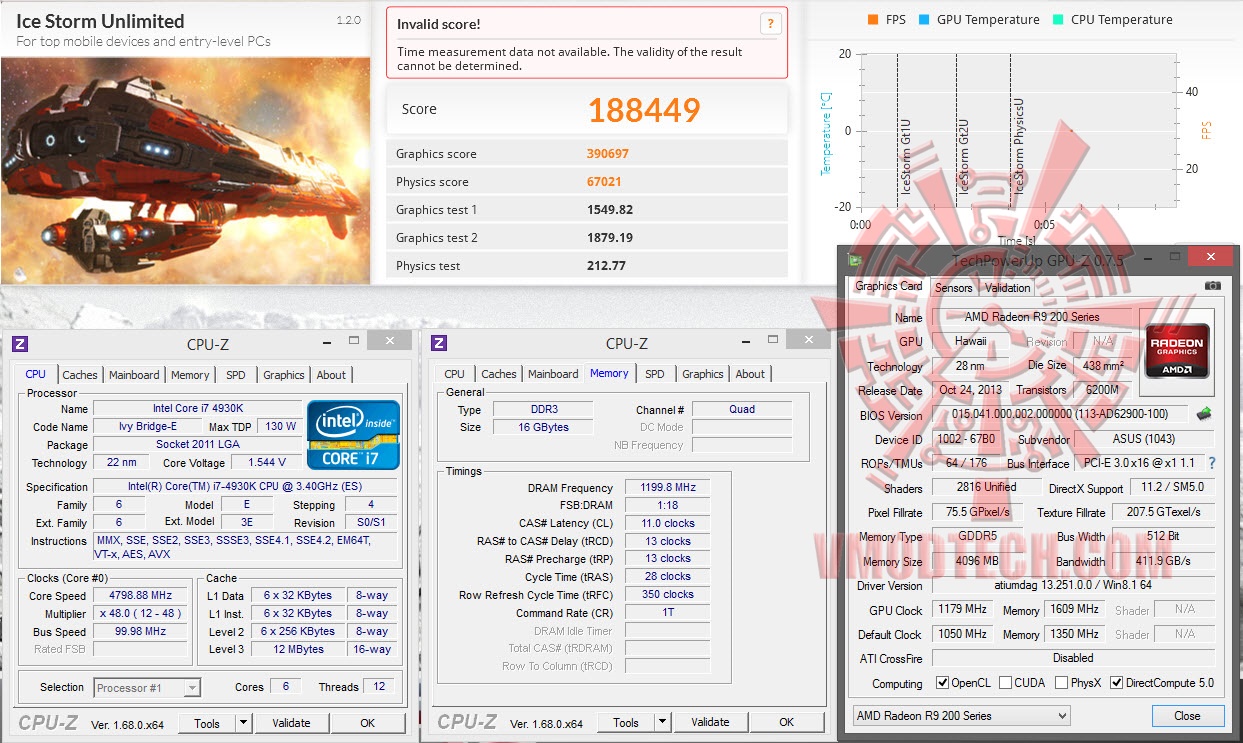
Task: Switch to Validation tab in GPU-Z
Action: click(1007, 288)
